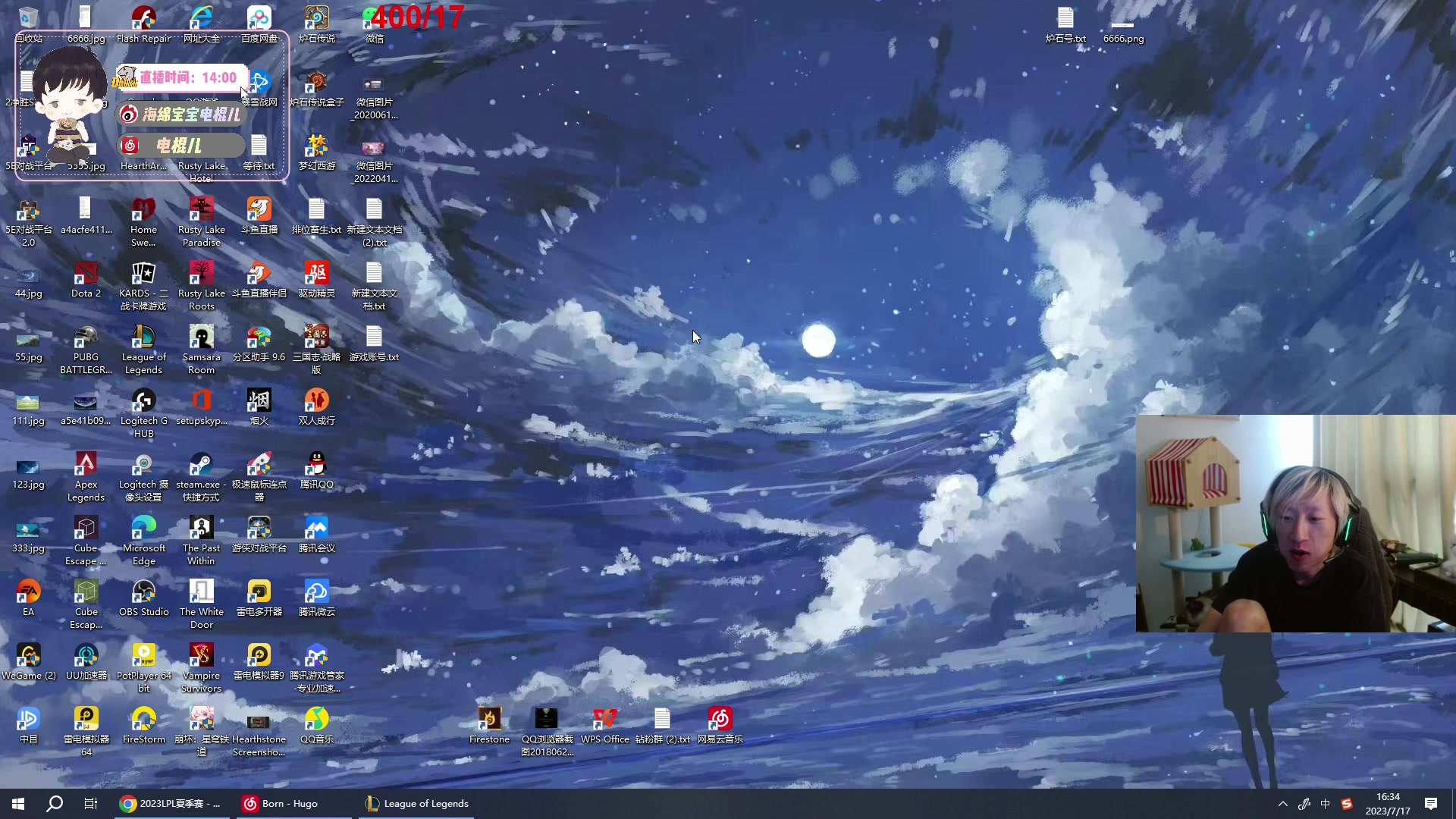Open 炉石传说 Hearthstone shortcut
This screenshot has height=819, width=1456.
point(316,24)
